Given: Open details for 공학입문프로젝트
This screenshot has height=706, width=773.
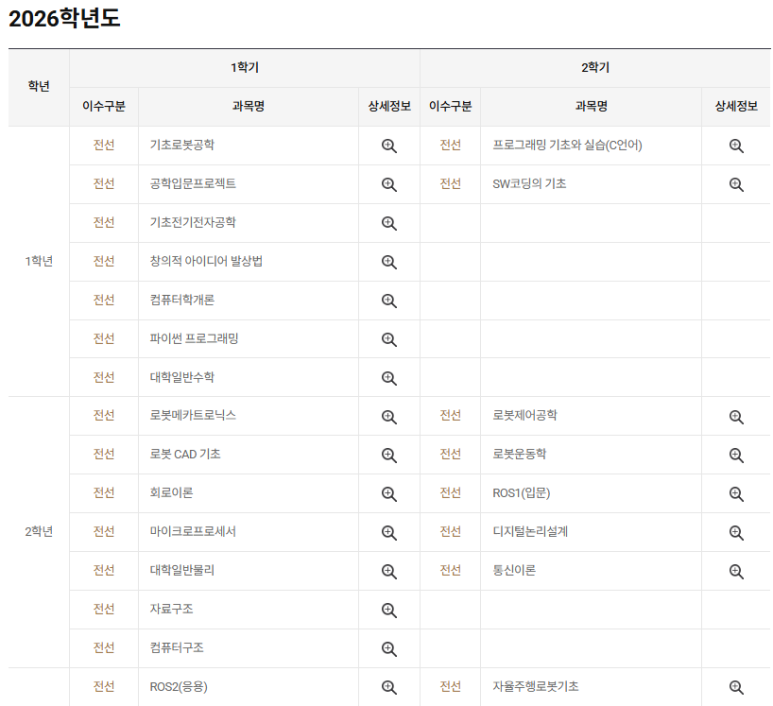Looking at the screenshot, I should 389,184.
